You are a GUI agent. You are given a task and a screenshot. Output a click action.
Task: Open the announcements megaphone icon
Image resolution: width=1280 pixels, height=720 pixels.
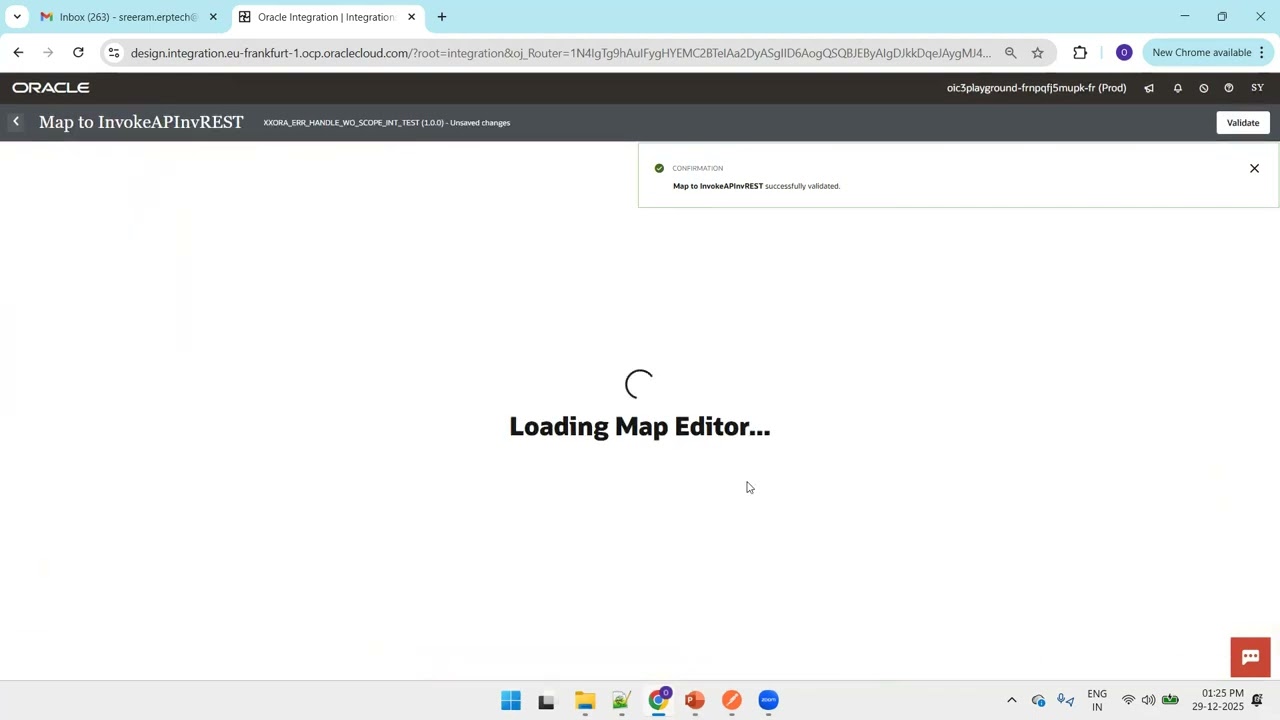pos(1149,88)
